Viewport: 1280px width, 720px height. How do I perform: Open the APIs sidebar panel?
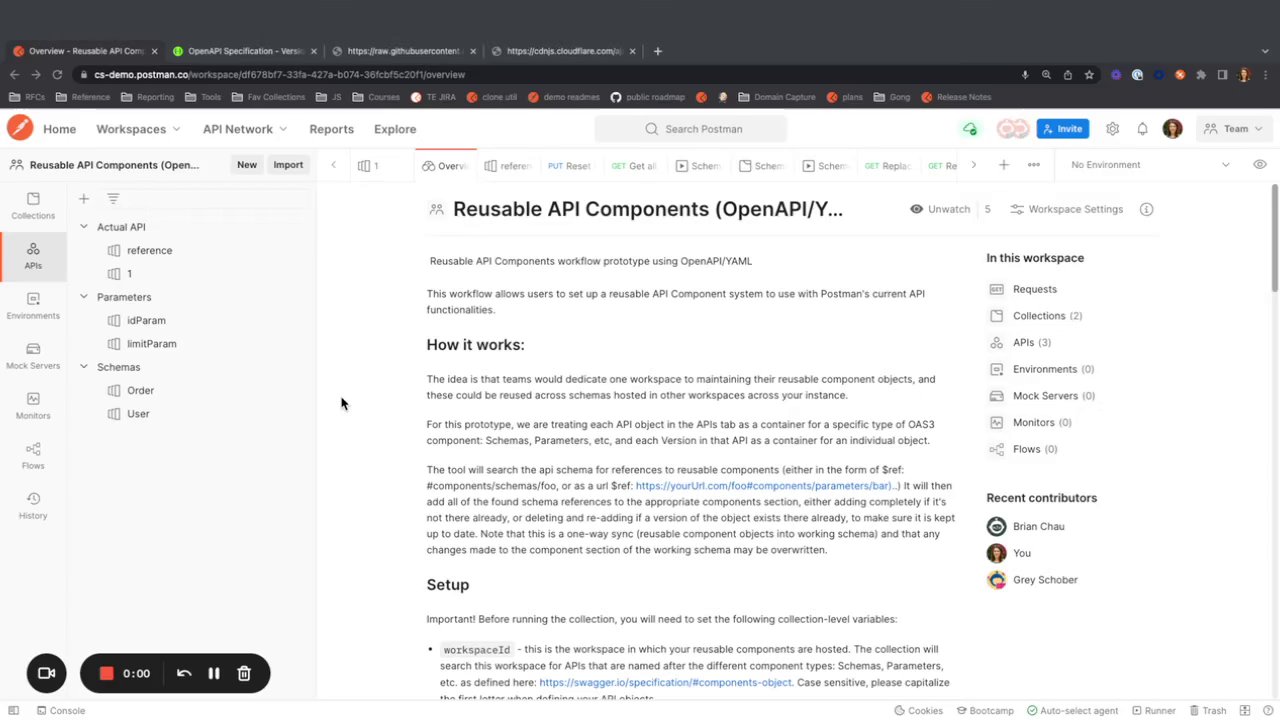[x=33, y=256]
